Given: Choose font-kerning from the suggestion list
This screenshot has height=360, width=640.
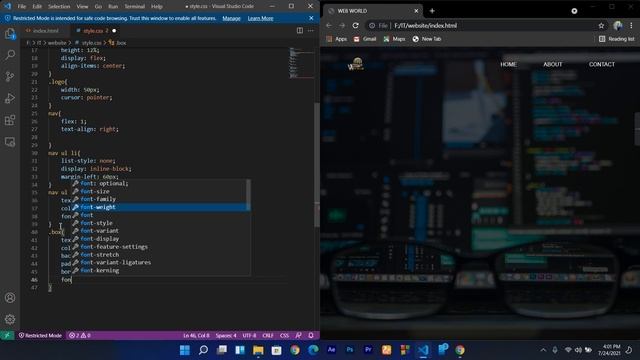Looking at the screenshot, I should (160, 270).
